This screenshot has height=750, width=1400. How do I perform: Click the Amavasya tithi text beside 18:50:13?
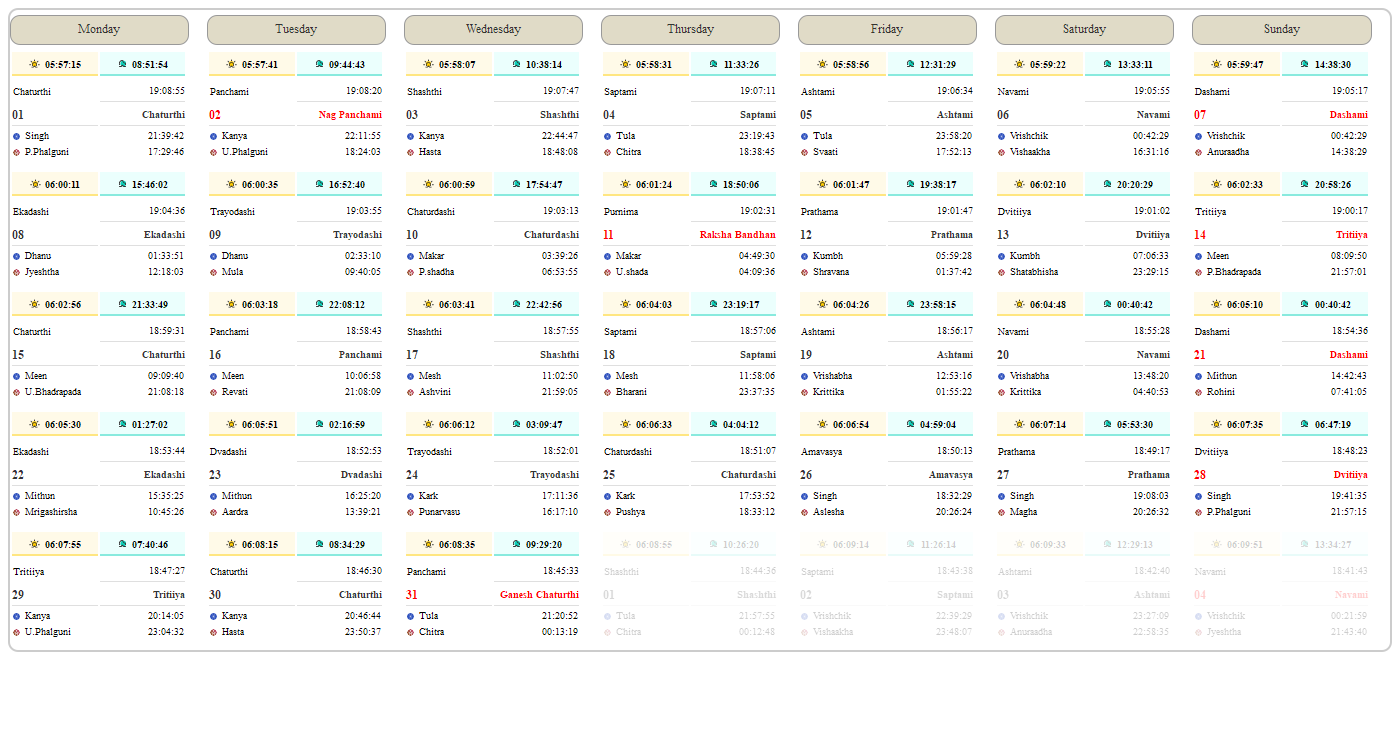click(x=822, y=452)
